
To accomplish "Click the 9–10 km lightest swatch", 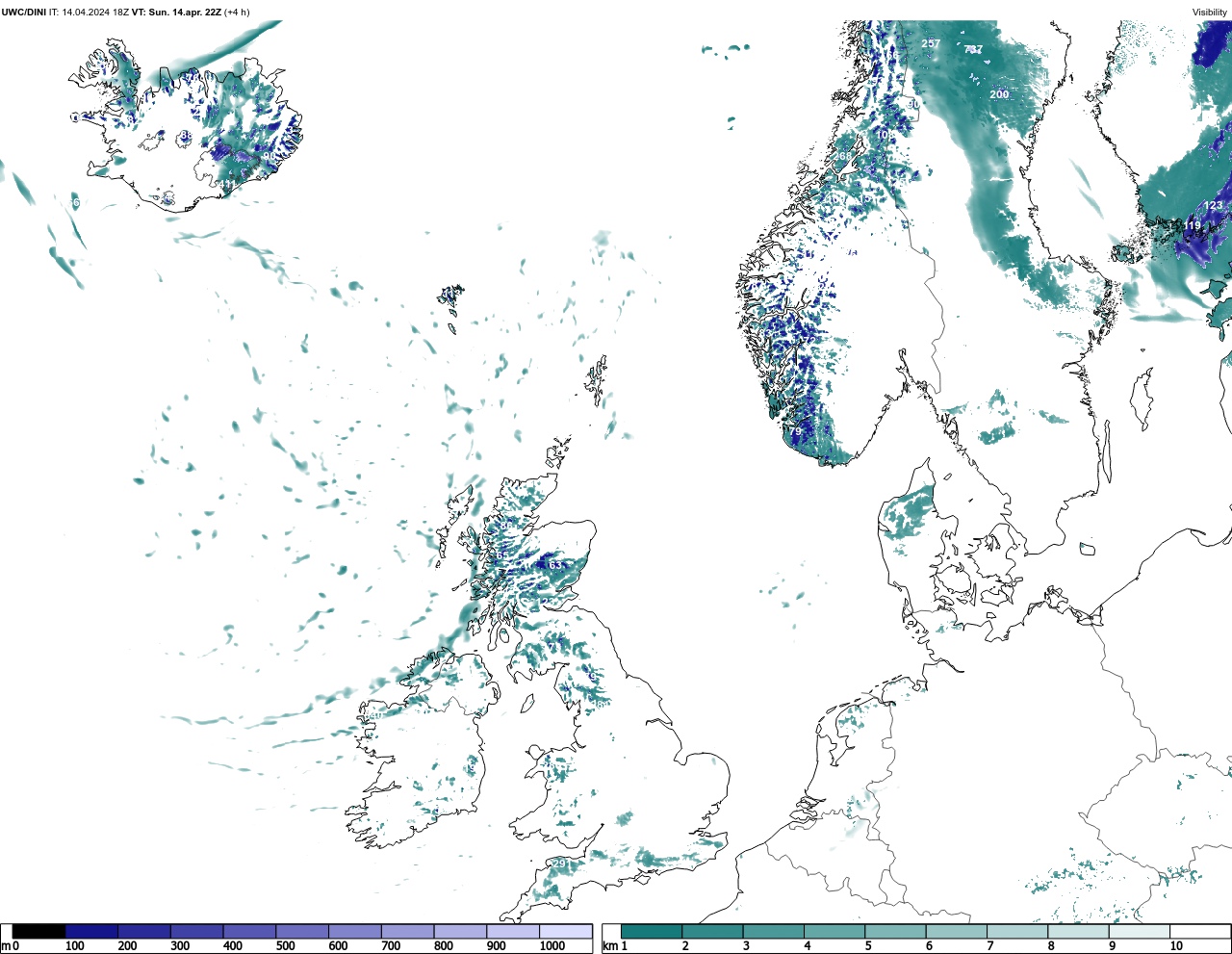I will [x=1140, y=931].
